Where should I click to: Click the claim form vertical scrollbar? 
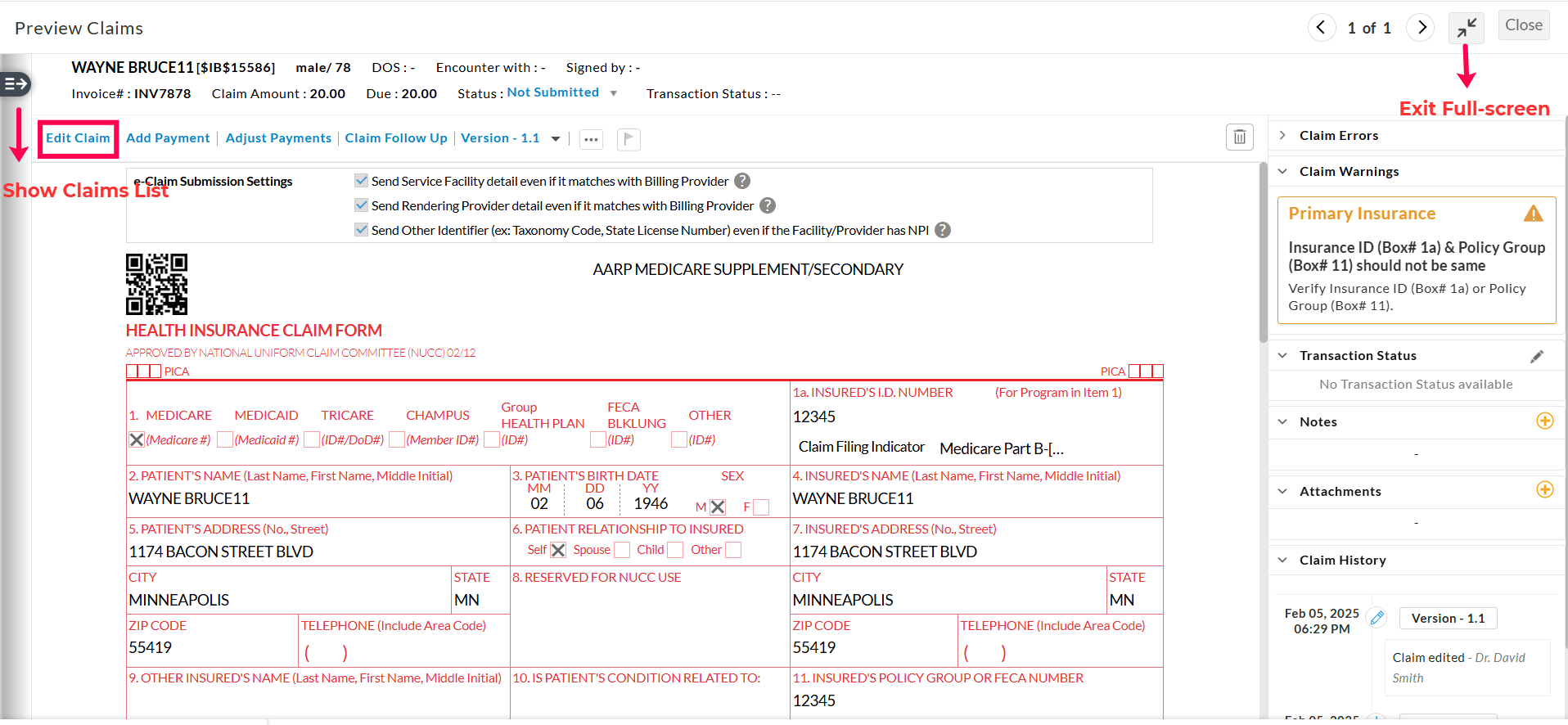1264,252
